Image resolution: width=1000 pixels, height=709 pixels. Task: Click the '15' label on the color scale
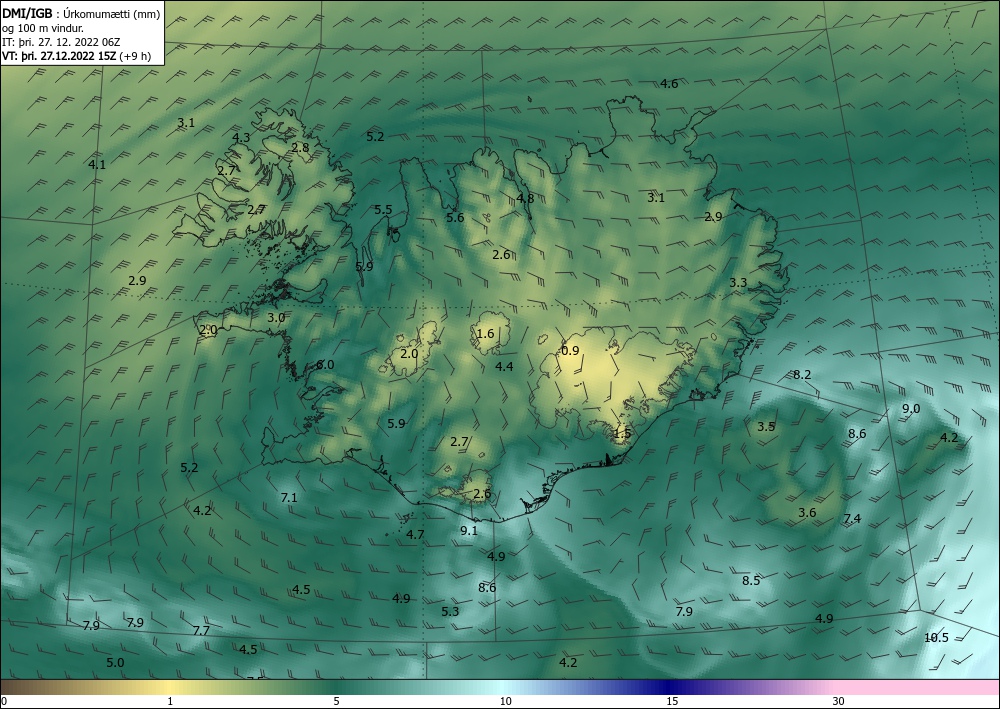click(672, 702)
